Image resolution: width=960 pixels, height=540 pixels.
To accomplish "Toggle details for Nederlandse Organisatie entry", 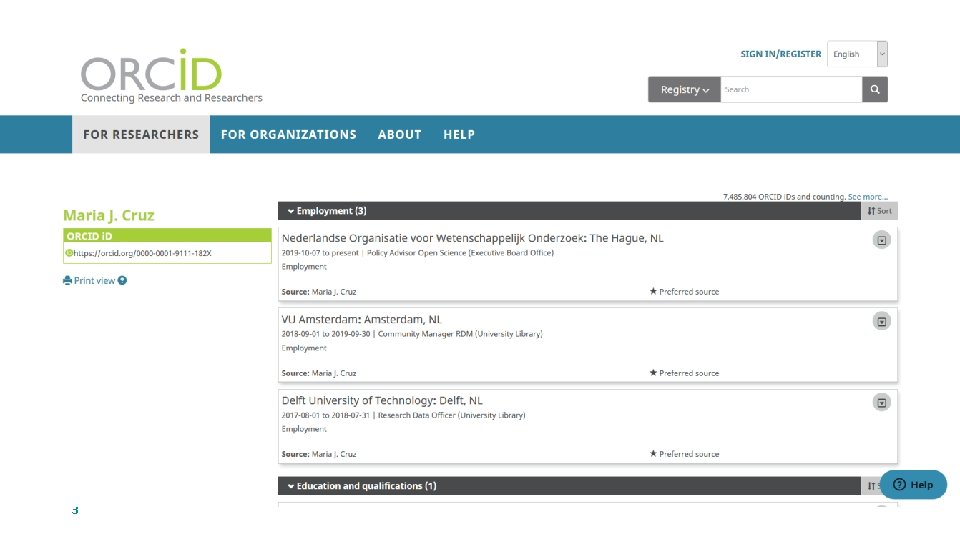I will (882, 240).
